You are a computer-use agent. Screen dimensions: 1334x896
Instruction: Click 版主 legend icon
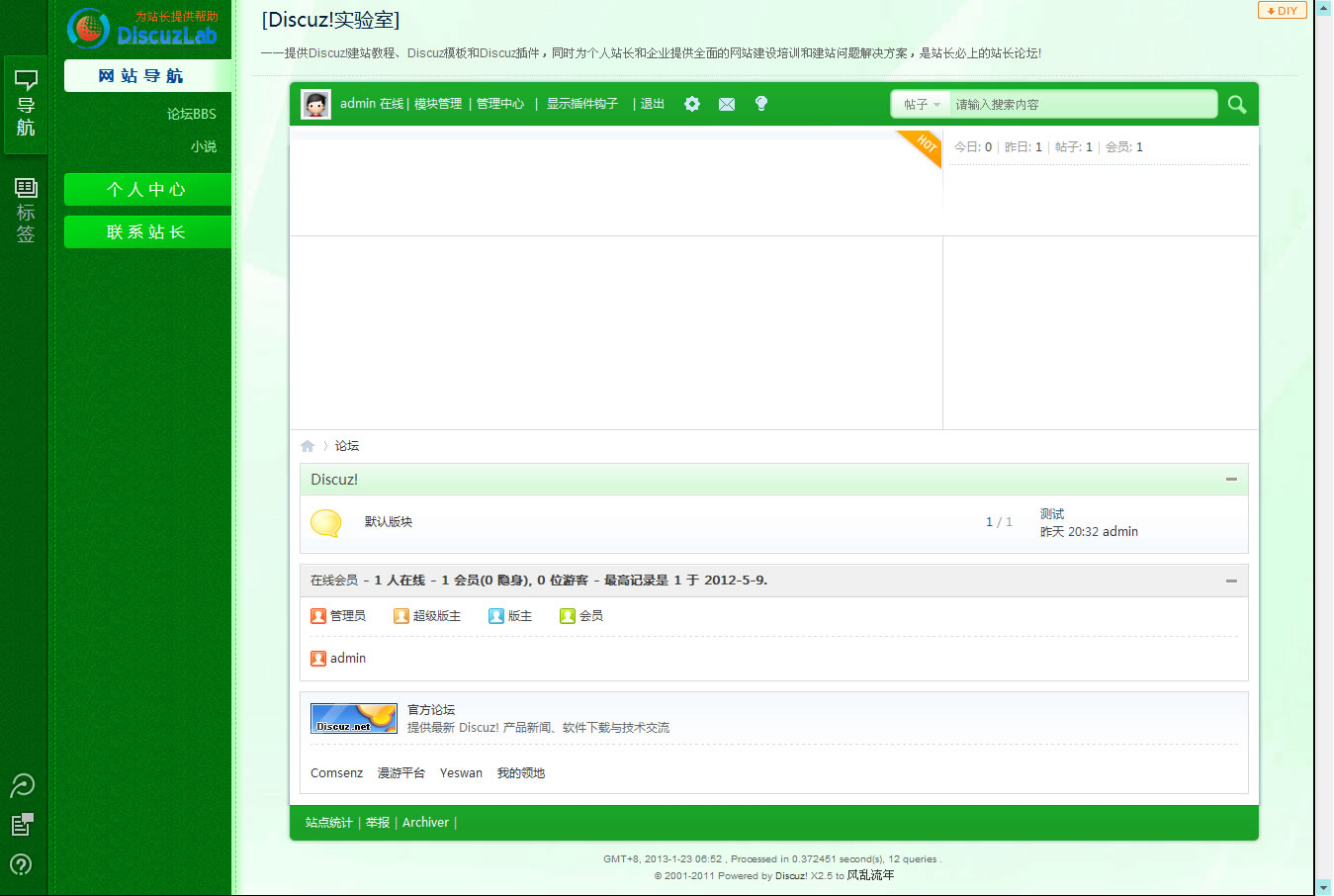click(x=496, y=616)
